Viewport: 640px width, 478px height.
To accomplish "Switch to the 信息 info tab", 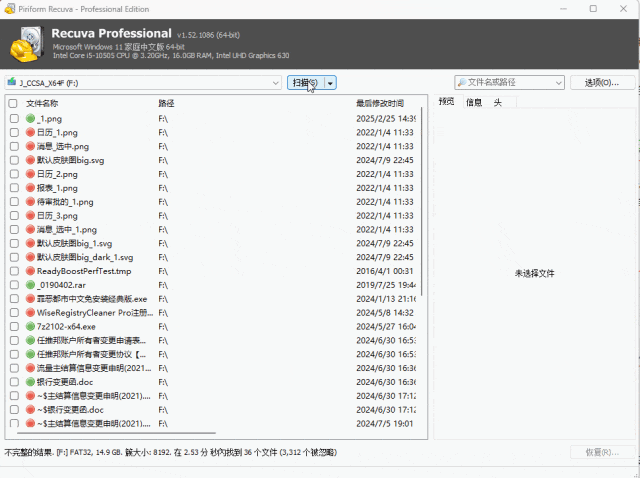I will click(x=474, y=102).
